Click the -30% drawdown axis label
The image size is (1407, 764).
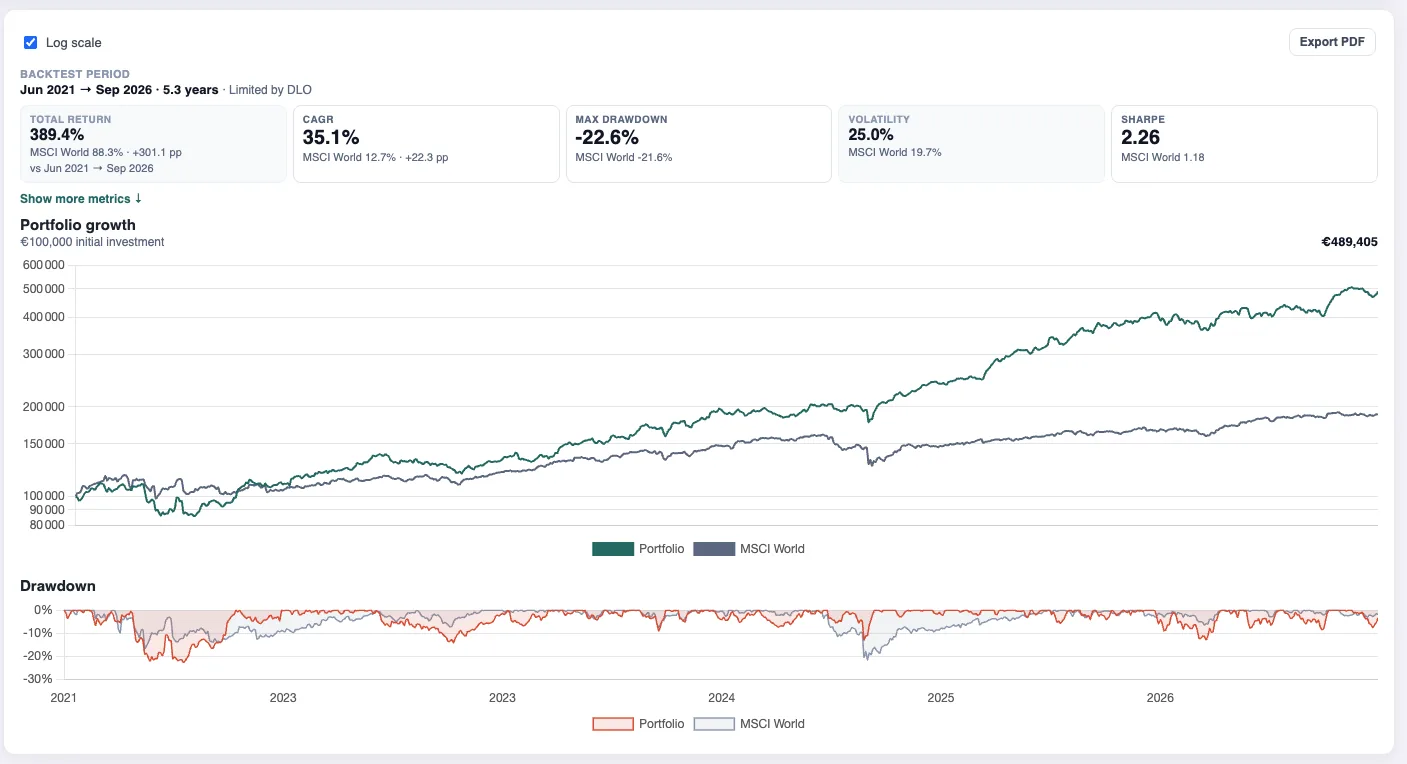pos(37,679)
